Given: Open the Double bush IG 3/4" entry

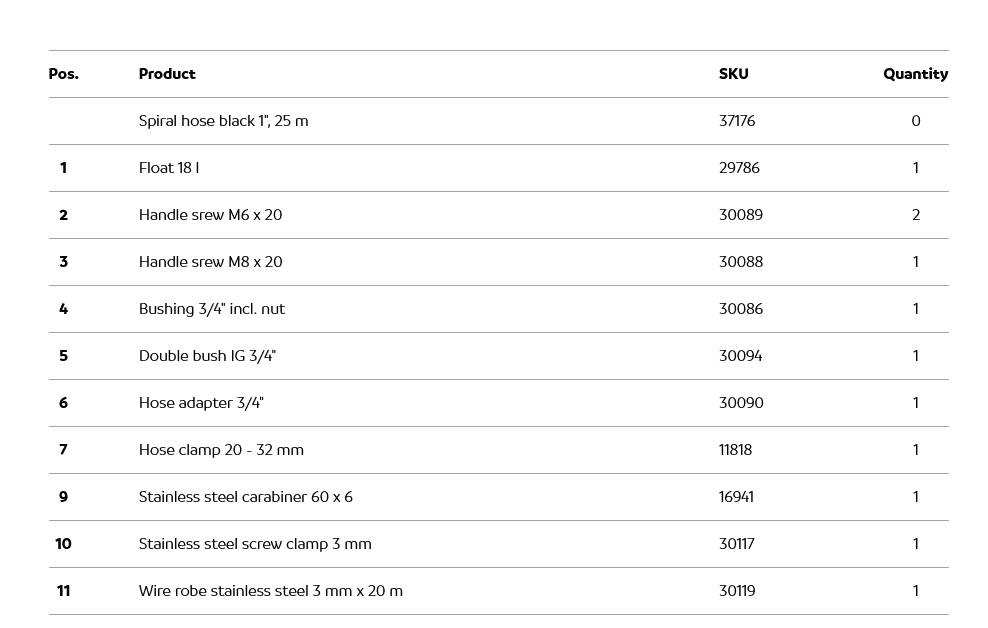Looking at the screenshot, I should coord(207,356).
